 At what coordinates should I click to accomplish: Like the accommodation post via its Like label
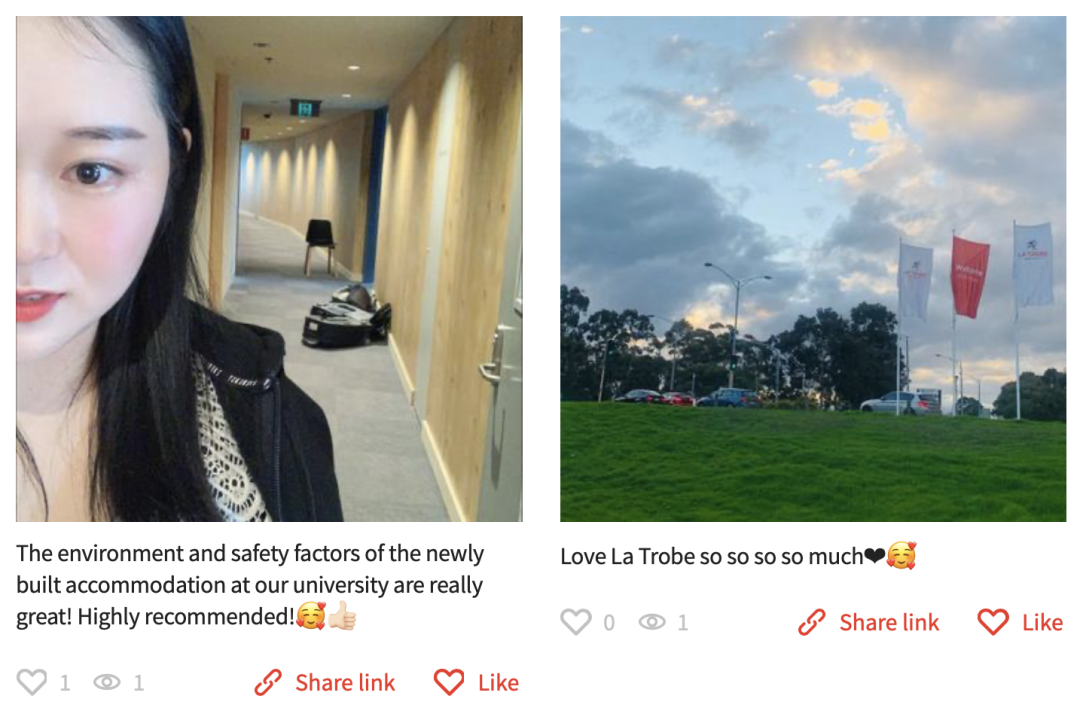(499, 682)
